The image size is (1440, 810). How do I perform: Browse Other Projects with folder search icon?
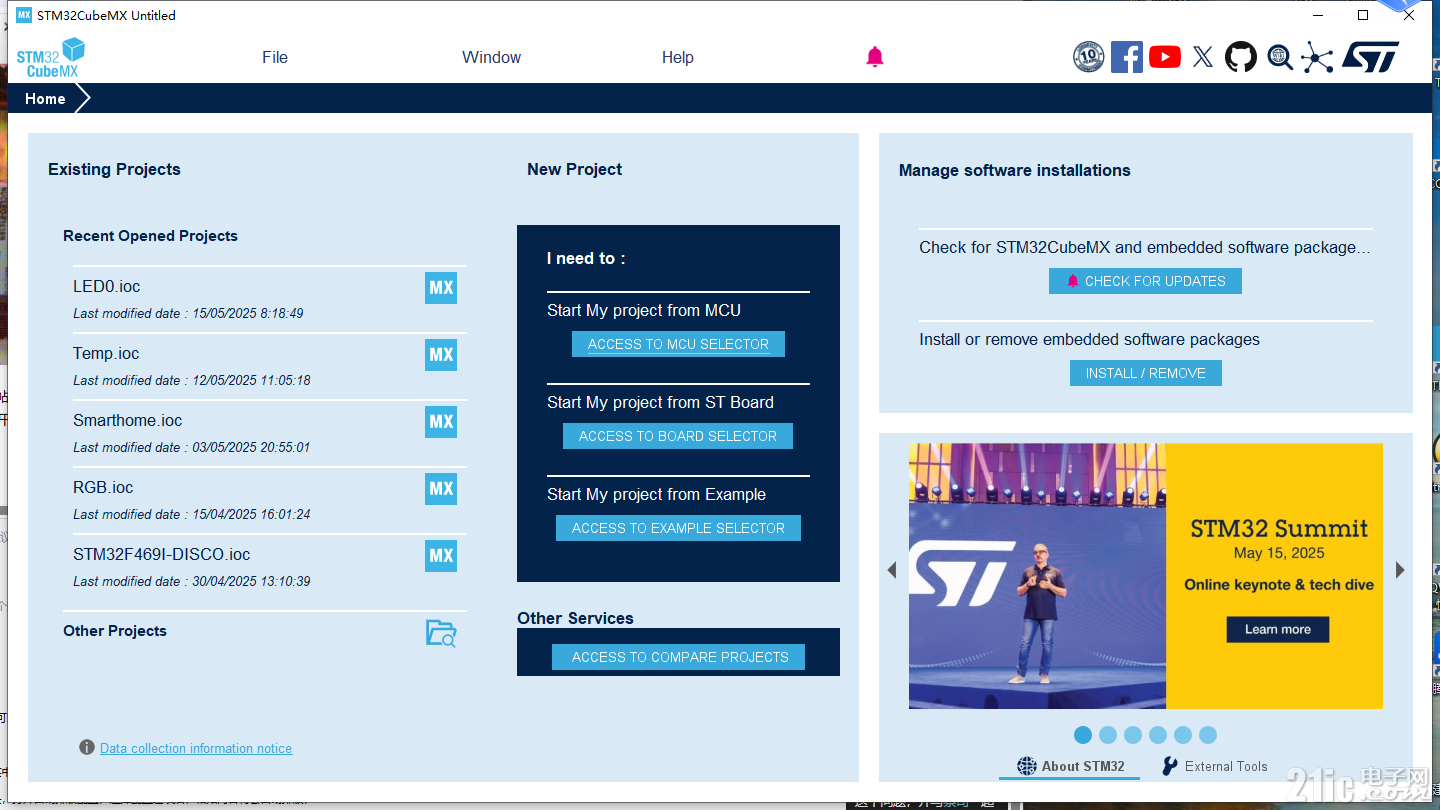441,633
